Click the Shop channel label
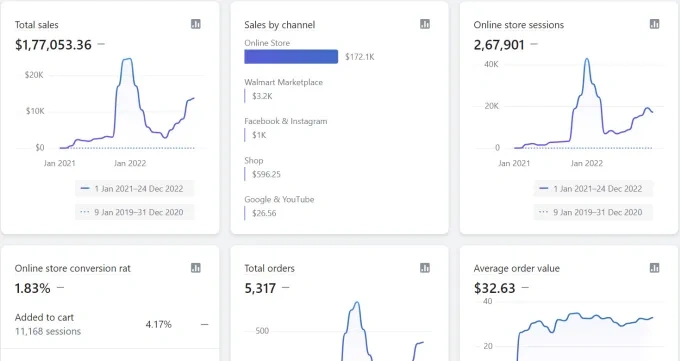This screenshot has width=680, height=361. (254, 161)
